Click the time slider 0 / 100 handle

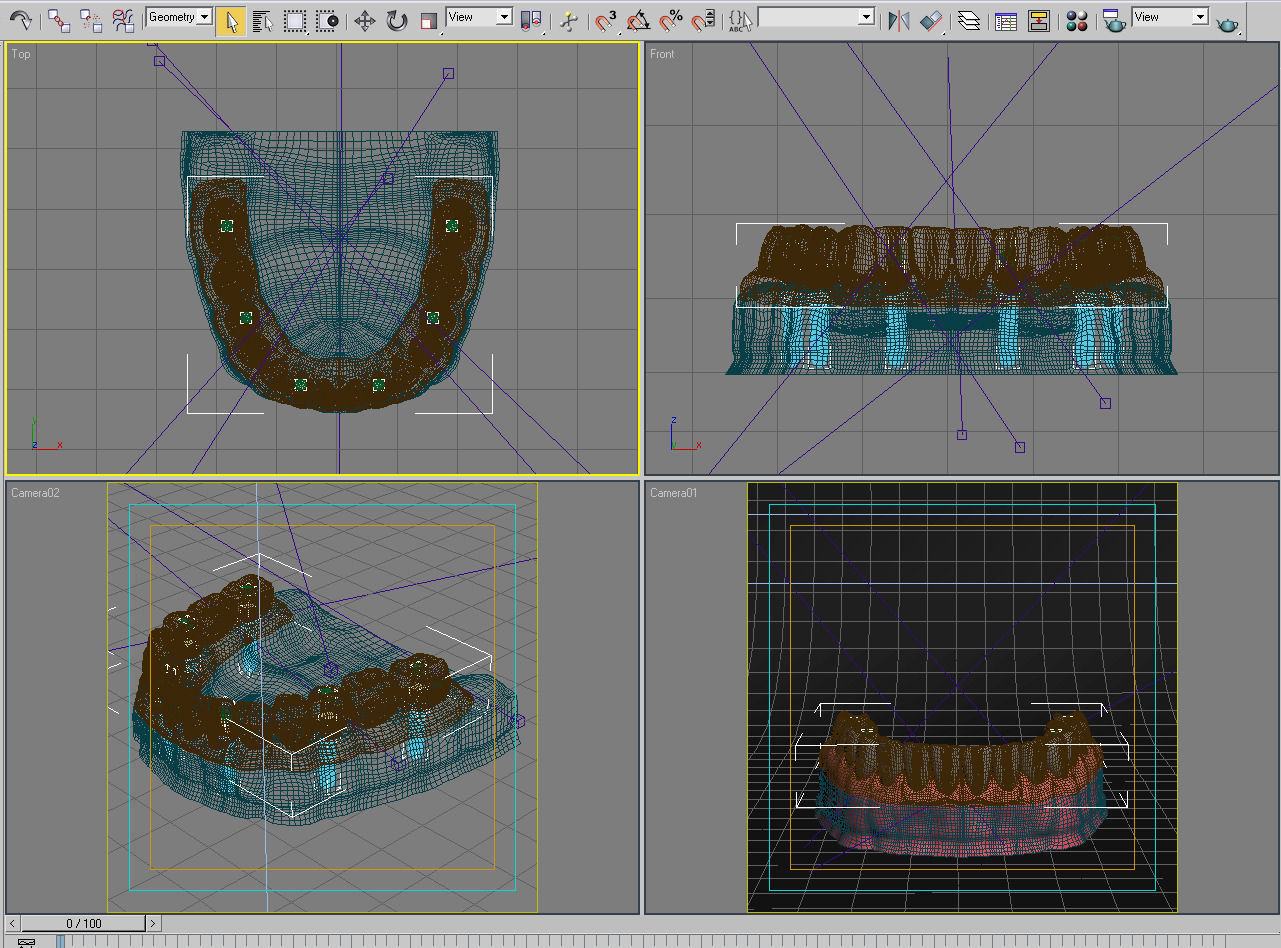click(84, 923)
